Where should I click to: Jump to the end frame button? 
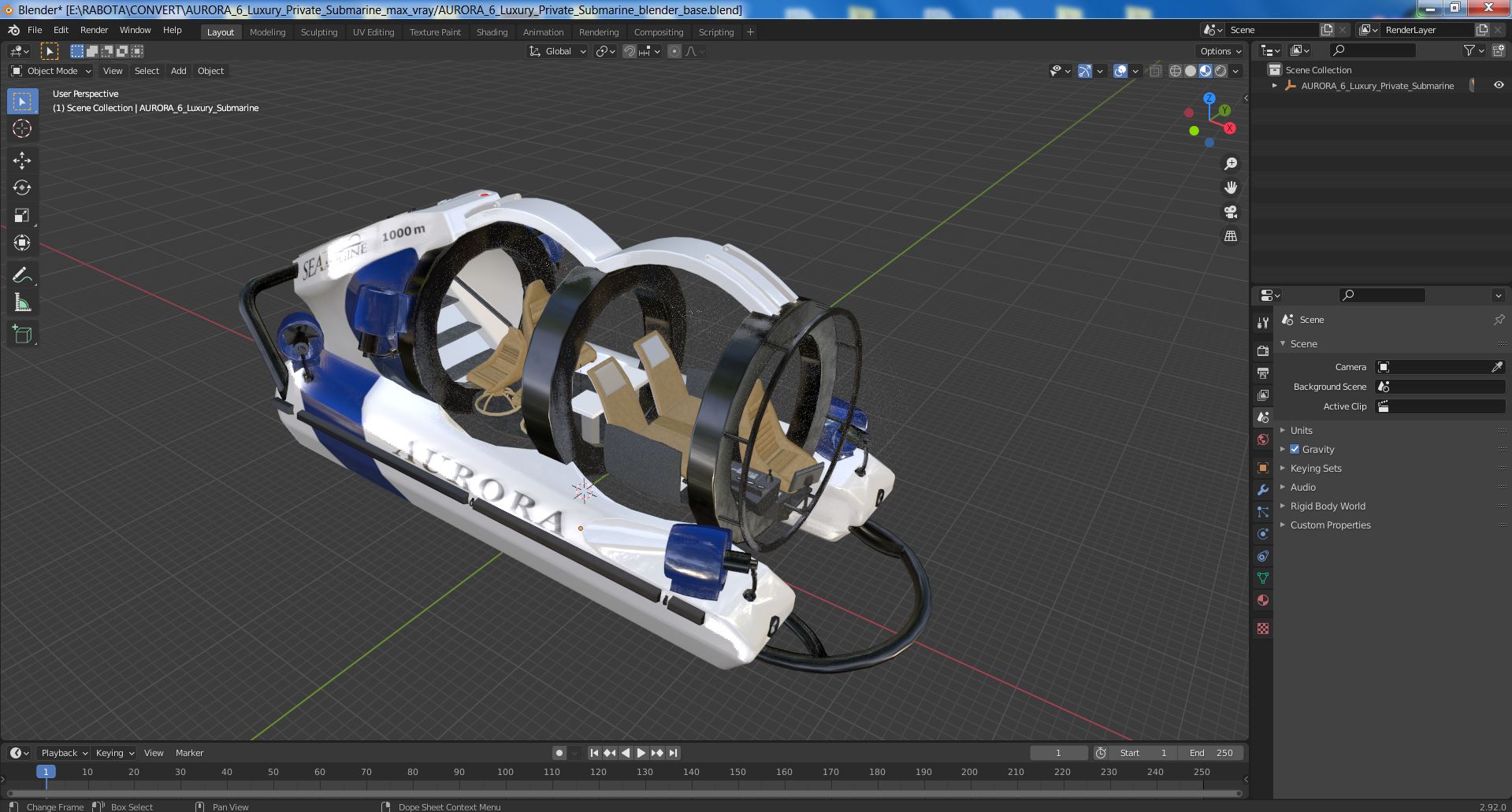coord(673,753)
